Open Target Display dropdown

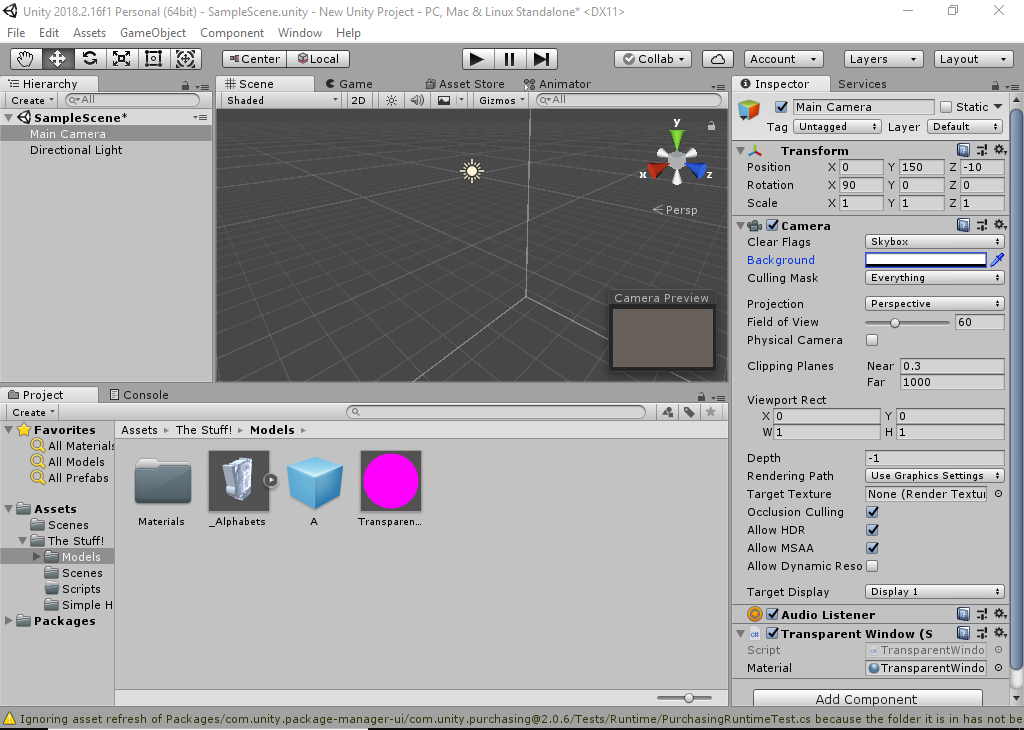pos(935,592)
